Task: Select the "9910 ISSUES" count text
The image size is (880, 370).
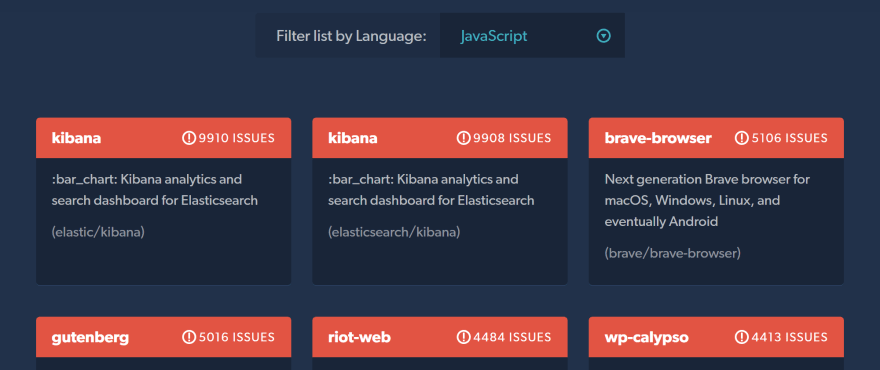Action: pyautogui.click(x=236, y=138)
